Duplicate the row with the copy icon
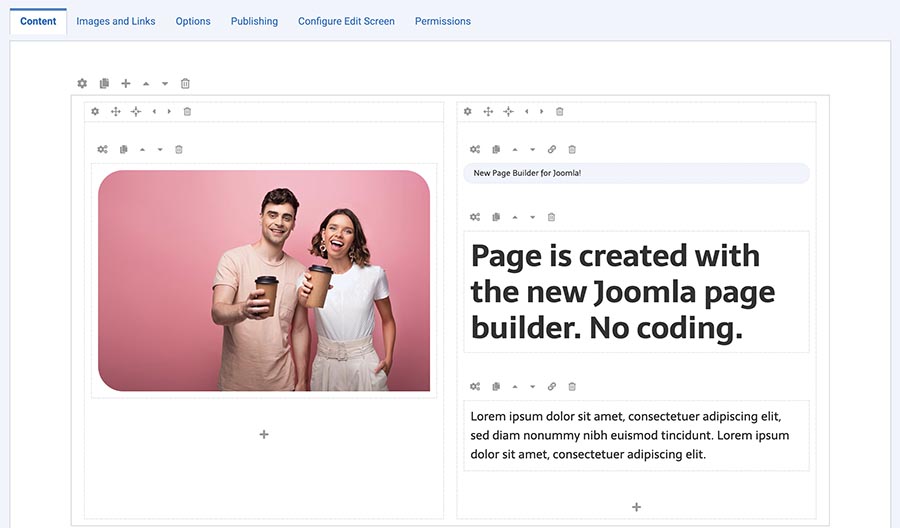The image size is (900, 528). [104, 83]
